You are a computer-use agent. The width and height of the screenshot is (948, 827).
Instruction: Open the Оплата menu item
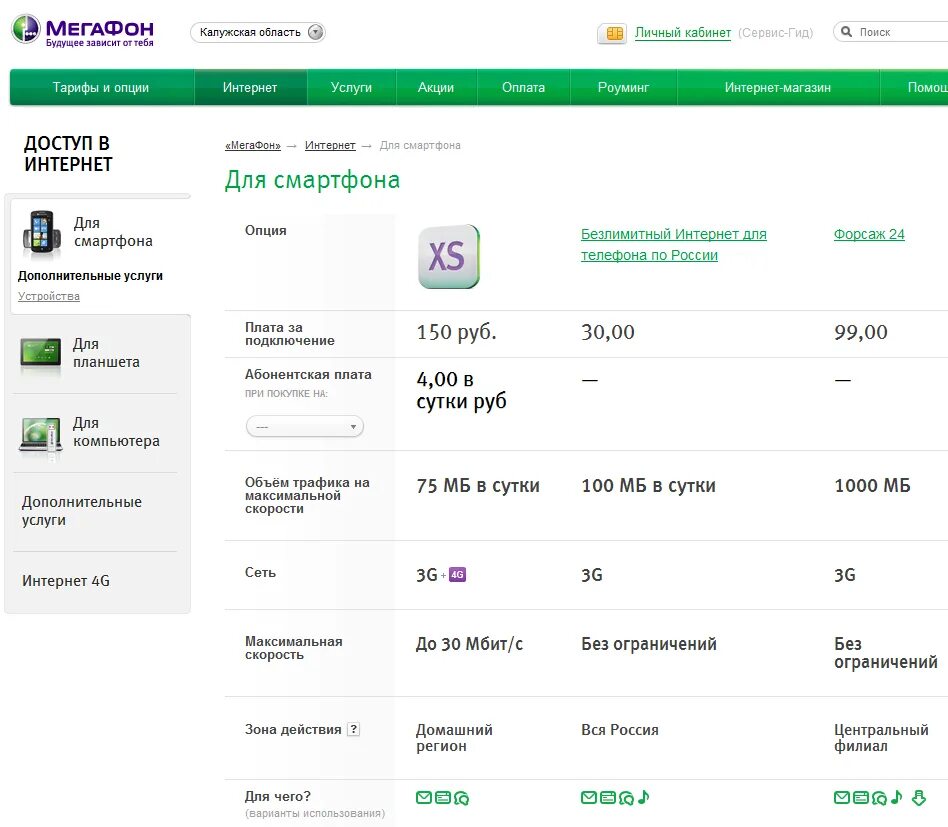coord(524,88)
